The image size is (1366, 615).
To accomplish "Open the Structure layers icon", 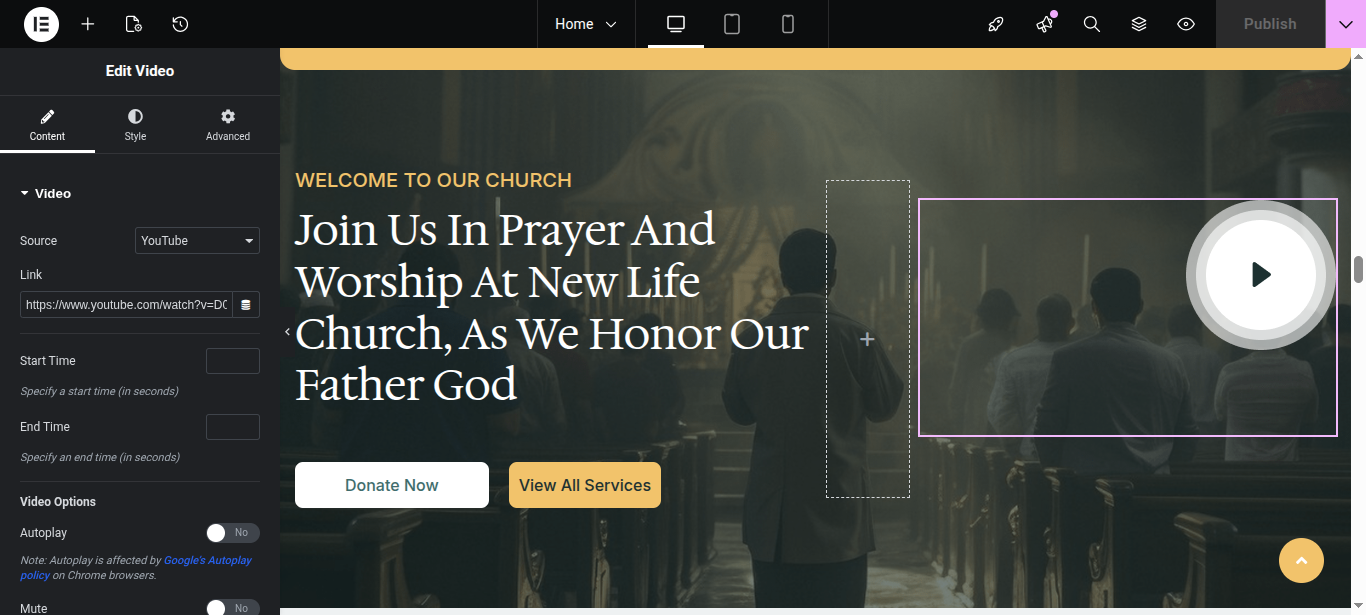I will click(1139, 24).
